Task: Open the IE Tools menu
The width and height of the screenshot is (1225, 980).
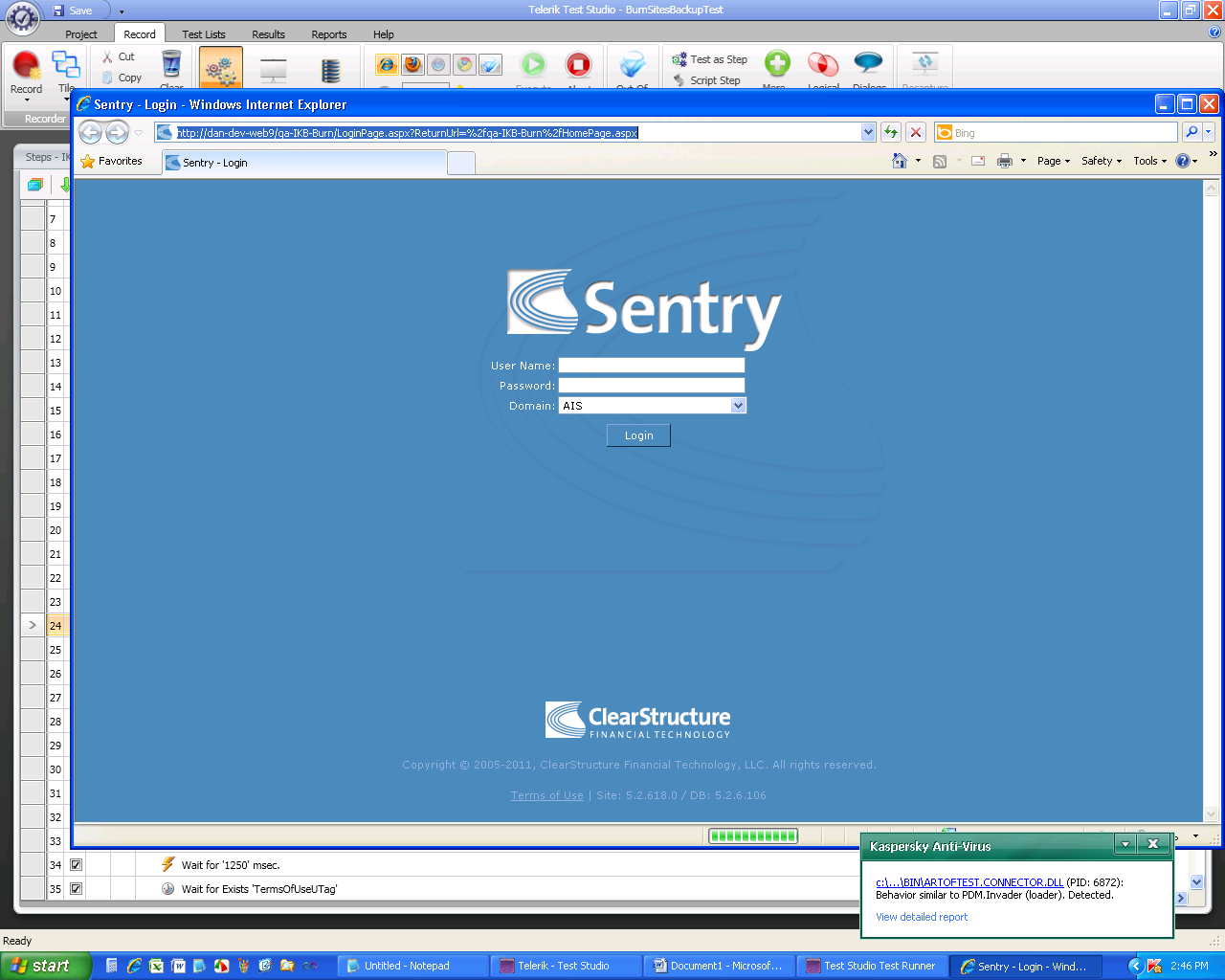Action: pos(1150,161)
